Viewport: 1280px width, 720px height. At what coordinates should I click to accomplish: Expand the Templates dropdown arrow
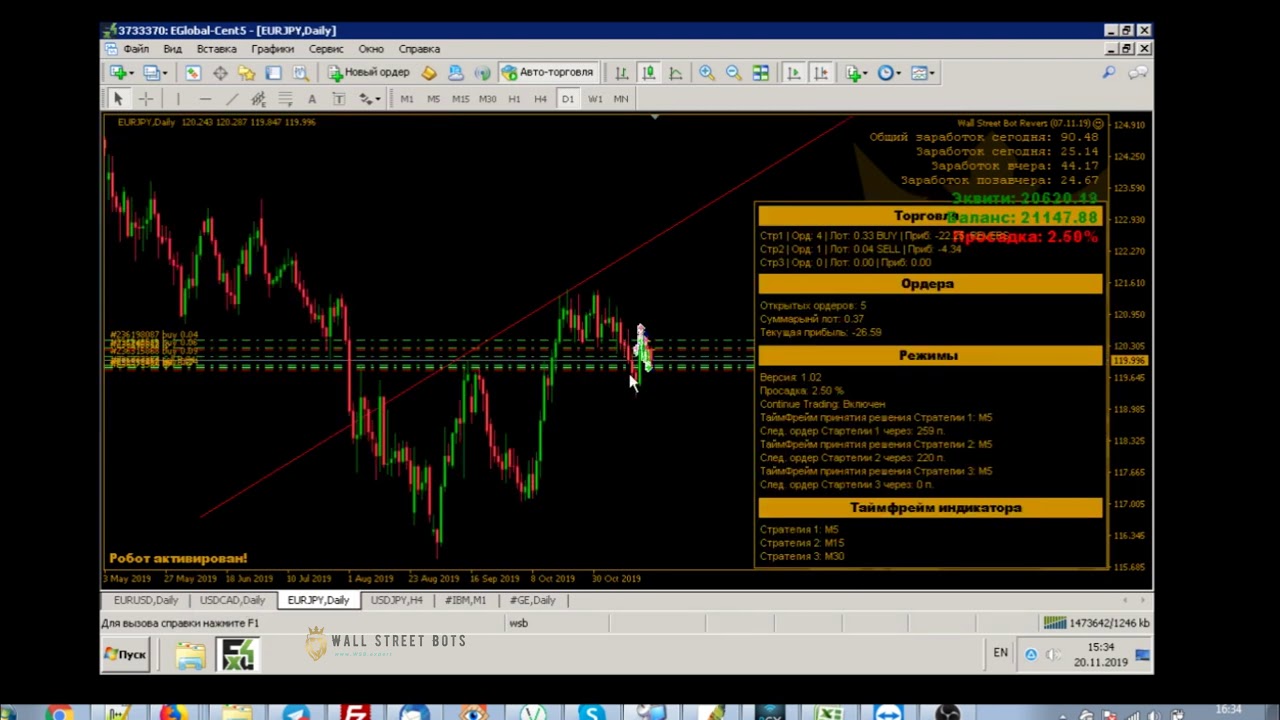click(x=932, y=72)
